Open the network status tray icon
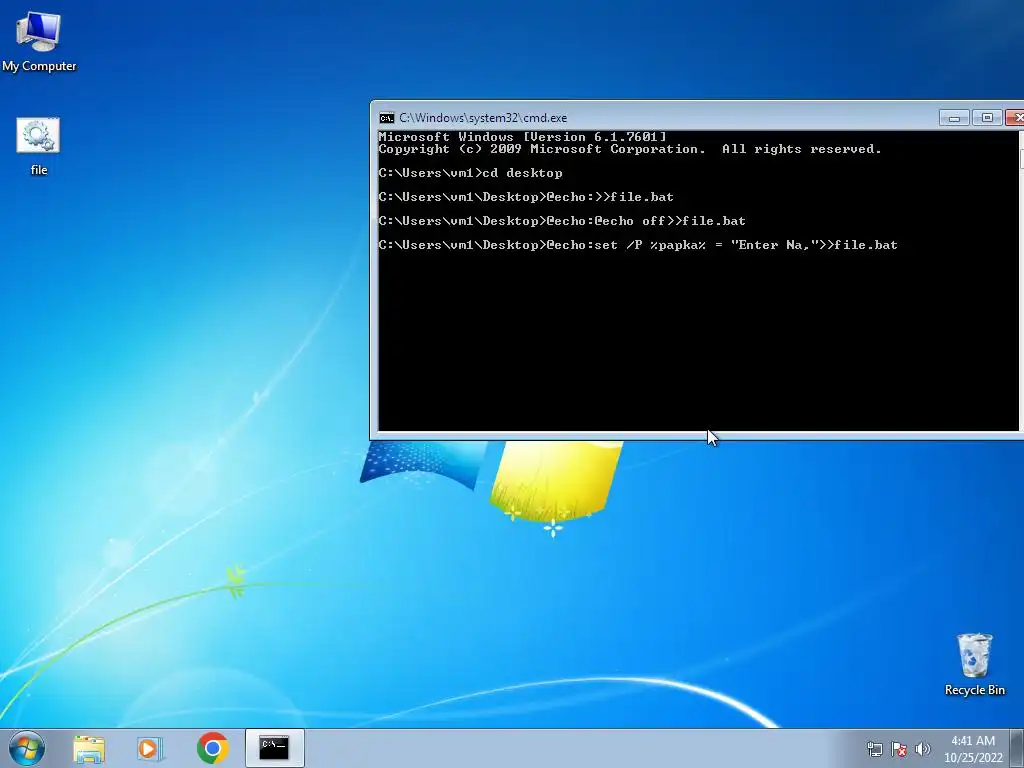Viewport: 1024px width, 768px height. pos(874,749)
